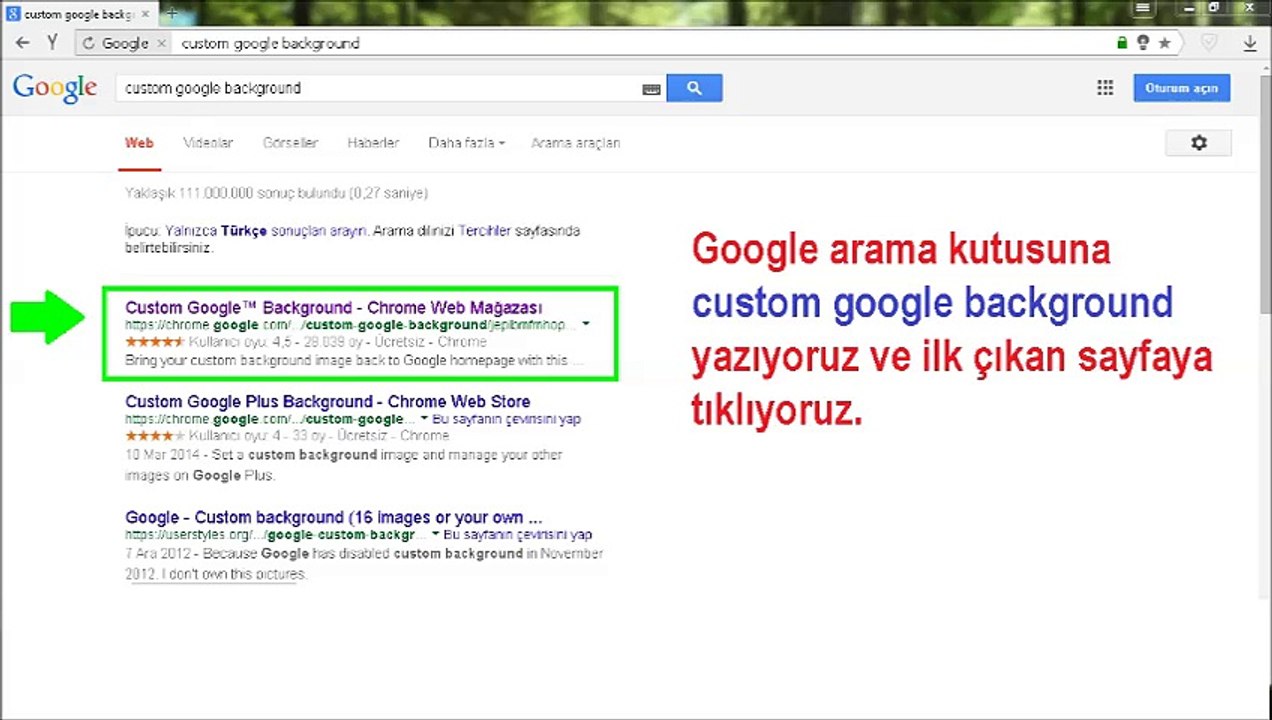Open the search settings gear
Screen dimensions: 1272x720
tap(1198, 143)
